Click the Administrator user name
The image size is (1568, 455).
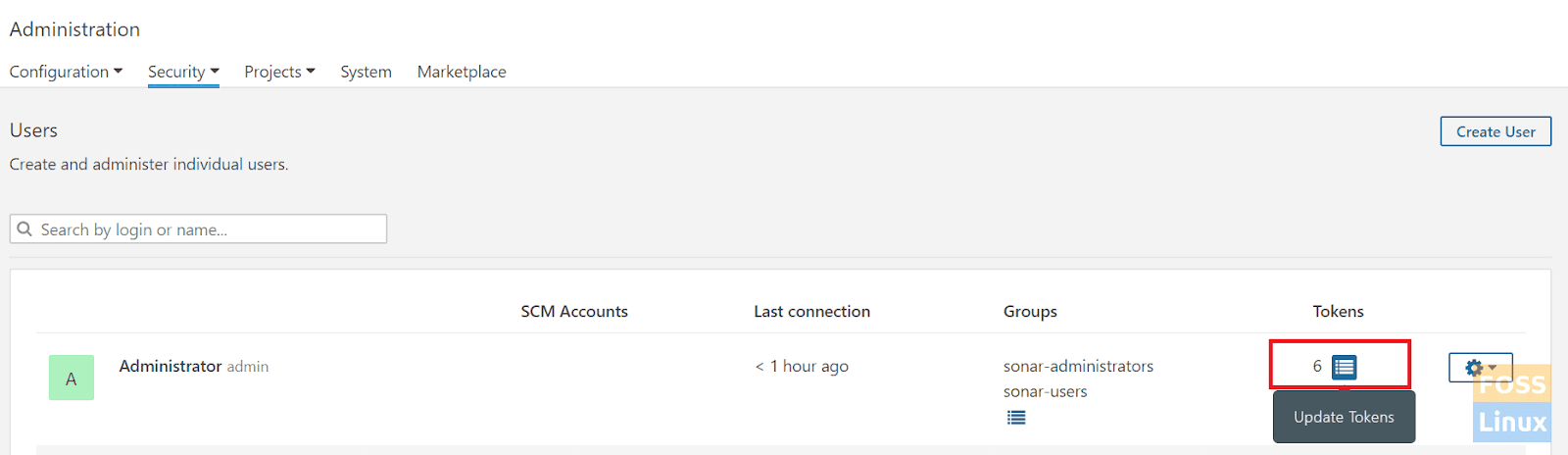point(171,366)
